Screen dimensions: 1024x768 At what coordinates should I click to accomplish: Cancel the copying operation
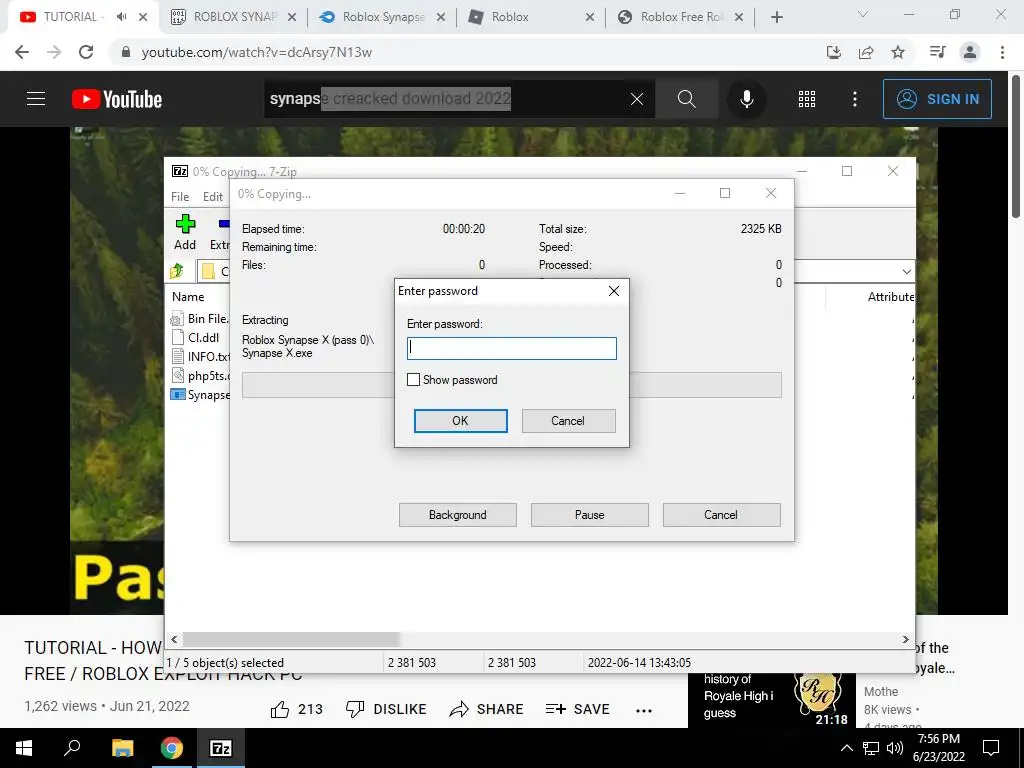click(x=721, y=515)
